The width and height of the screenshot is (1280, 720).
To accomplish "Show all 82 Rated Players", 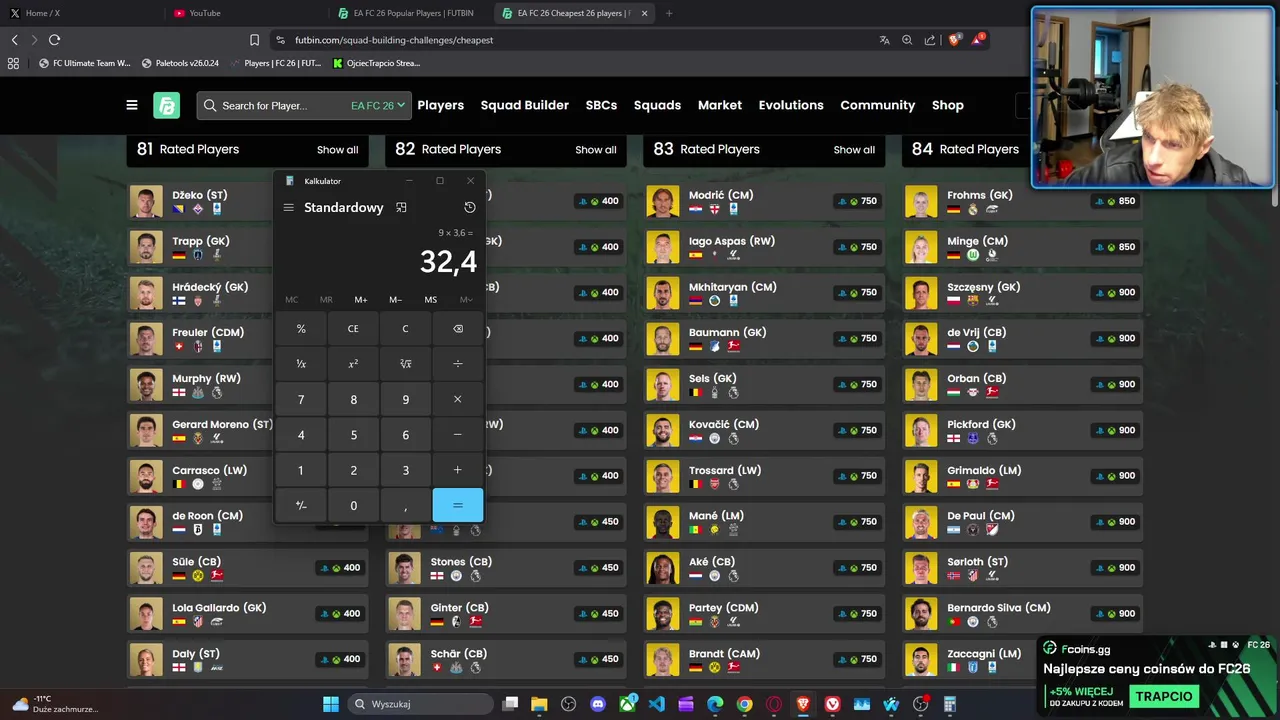I will point(596,150).
